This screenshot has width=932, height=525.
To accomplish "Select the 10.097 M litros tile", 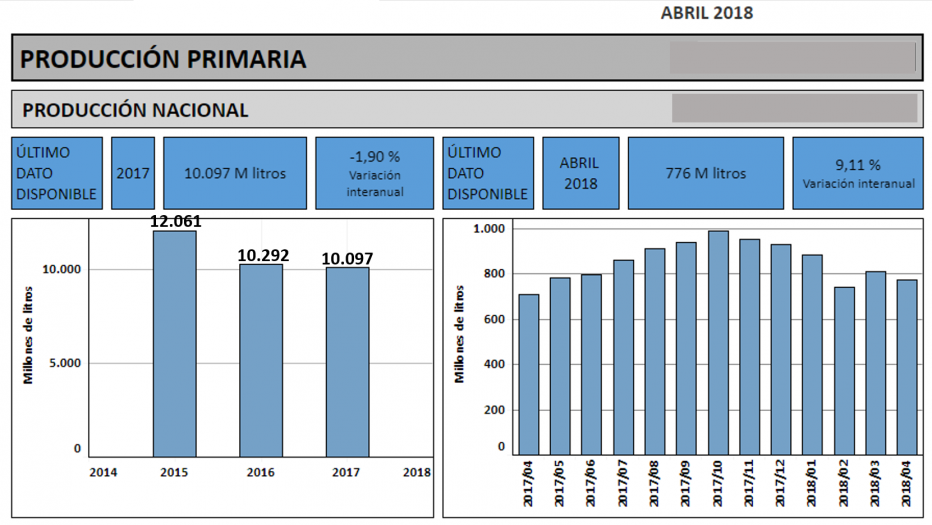I will pyautogui.click(x=235, y=173).
